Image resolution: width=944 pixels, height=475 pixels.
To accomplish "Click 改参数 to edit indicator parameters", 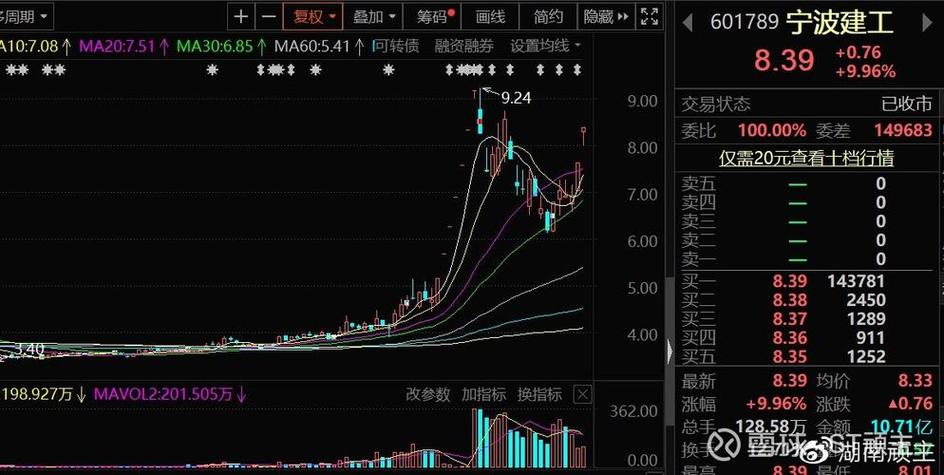I will pos(427,395).
